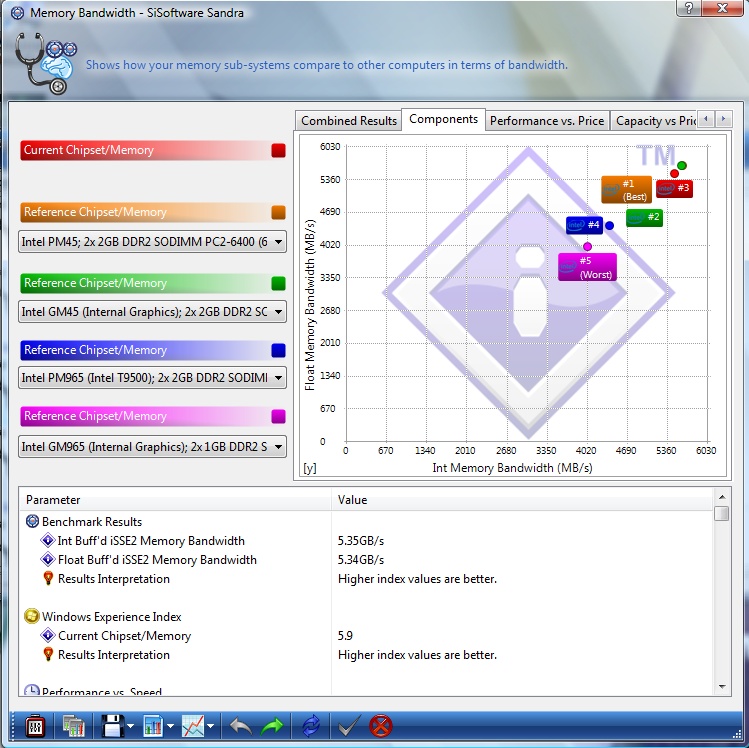Click the red #3 chart label

coord(674,189)
